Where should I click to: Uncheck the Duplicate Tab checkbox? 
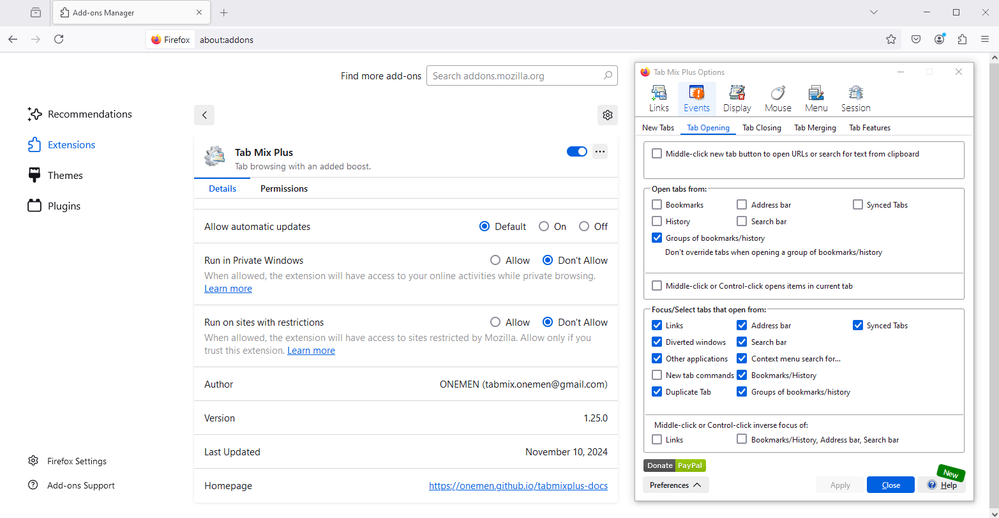(x=657, y=392)
